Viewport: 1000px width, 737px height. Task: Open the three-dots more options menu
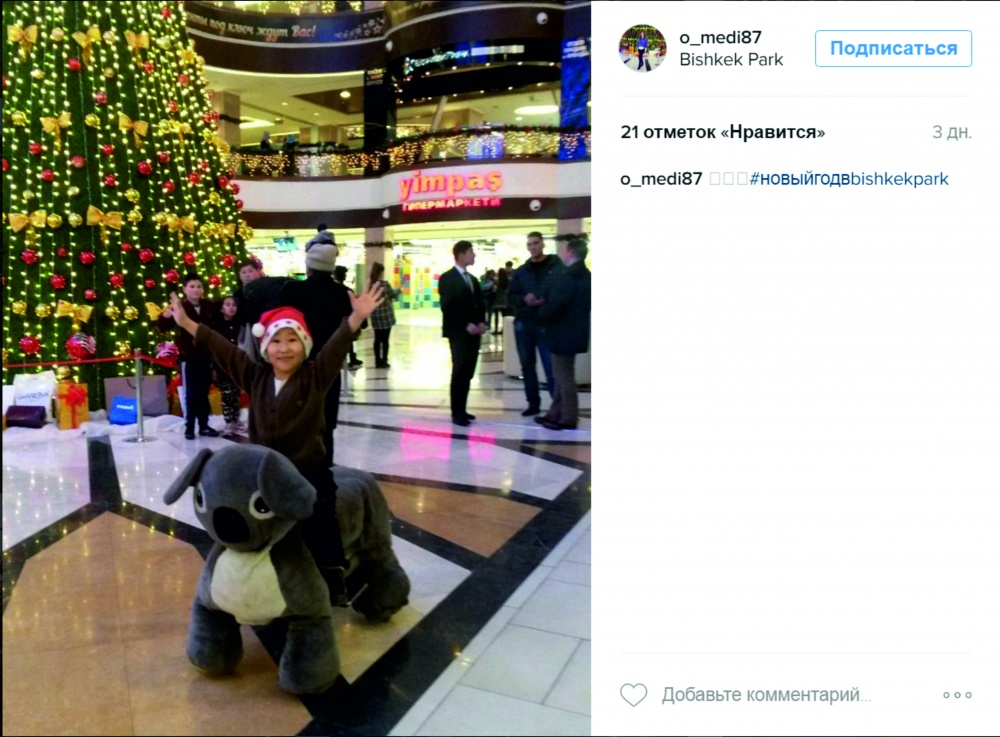(957, 695)
